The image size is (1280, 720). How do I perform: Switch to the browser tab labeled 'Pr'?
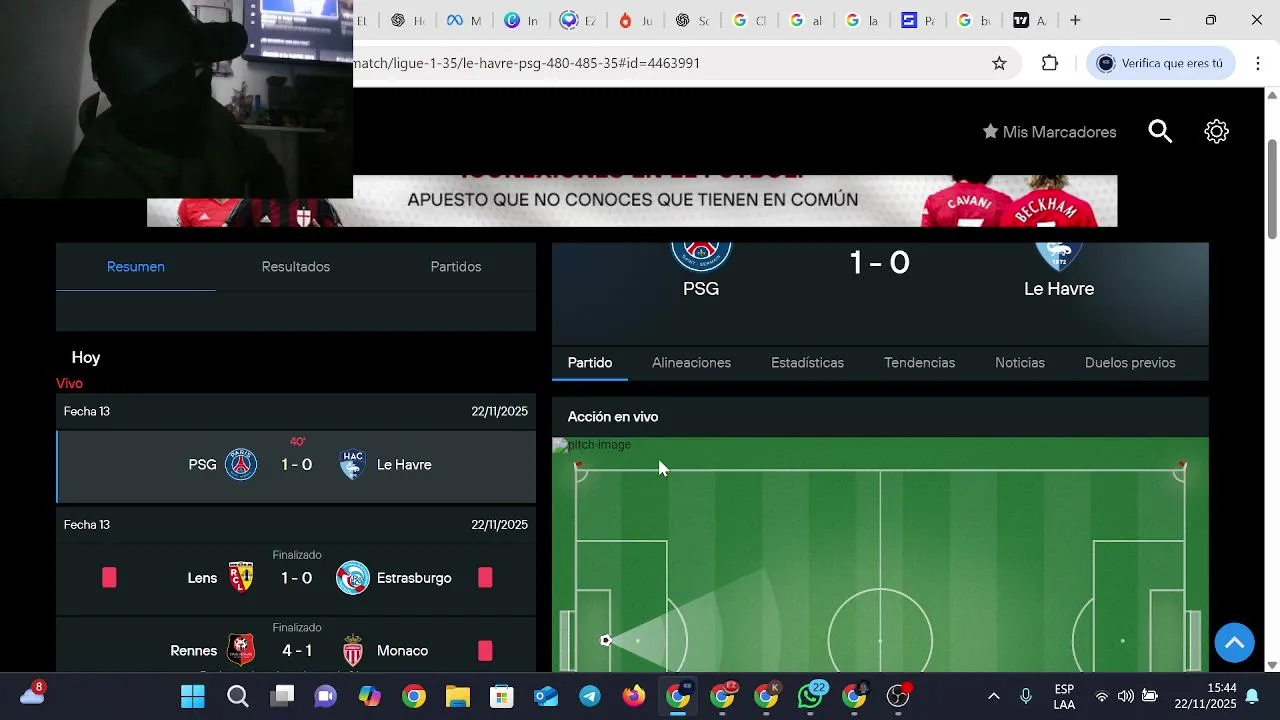coord(918,20)
